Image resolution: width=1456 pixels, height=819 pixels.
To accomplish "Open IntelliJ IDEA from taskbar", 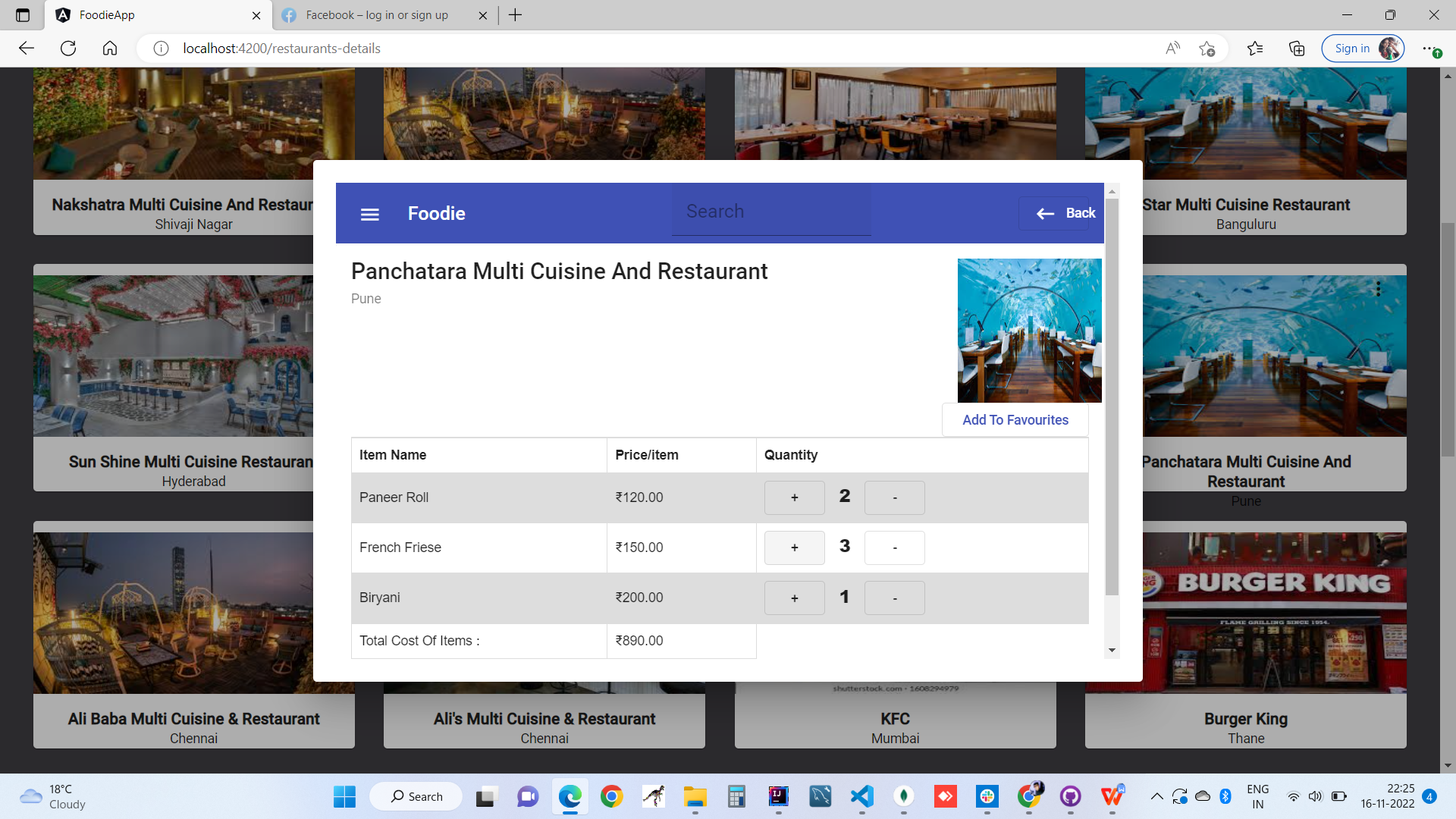I will (778, 796).
